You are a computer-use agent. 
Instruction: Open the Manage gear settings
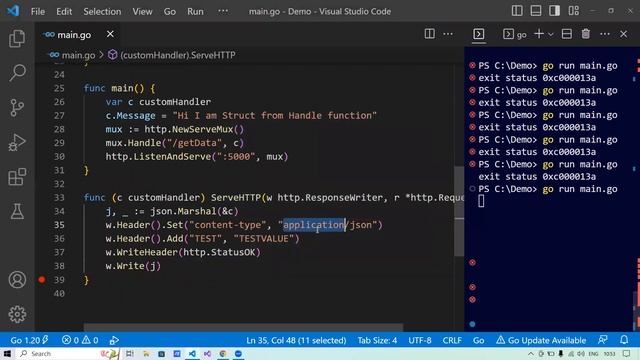[17, 314]
